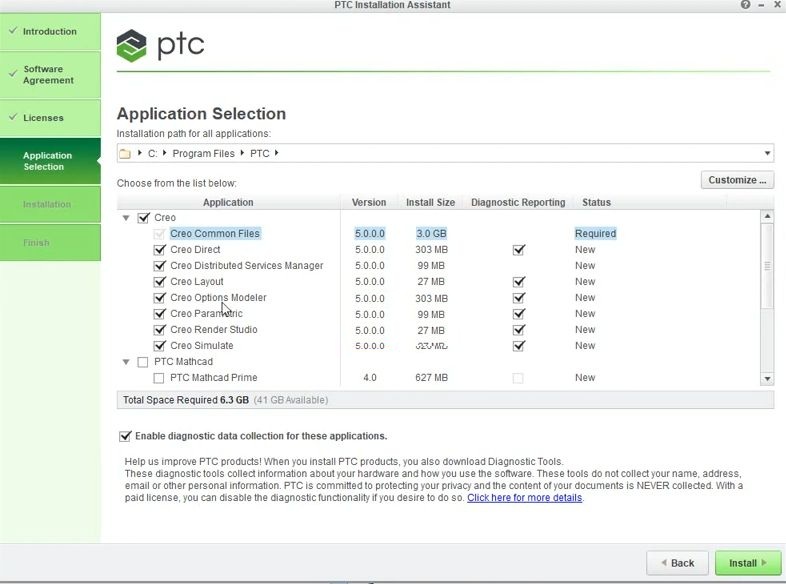Click Application column header
This screenshot has width=786, height=584.
click(x=228, y=203)
